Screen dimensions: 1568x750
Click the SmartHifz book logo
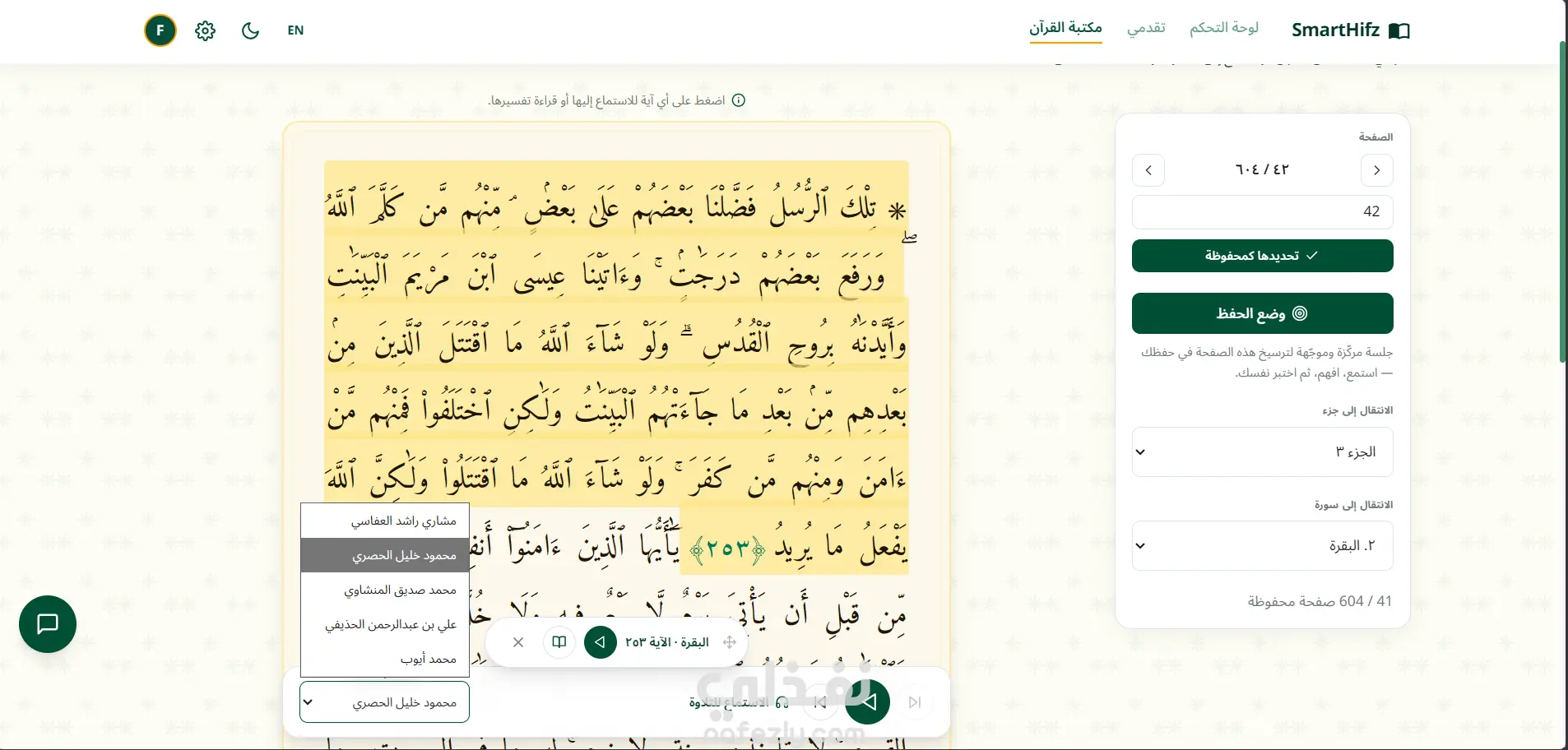point(1399,30)
